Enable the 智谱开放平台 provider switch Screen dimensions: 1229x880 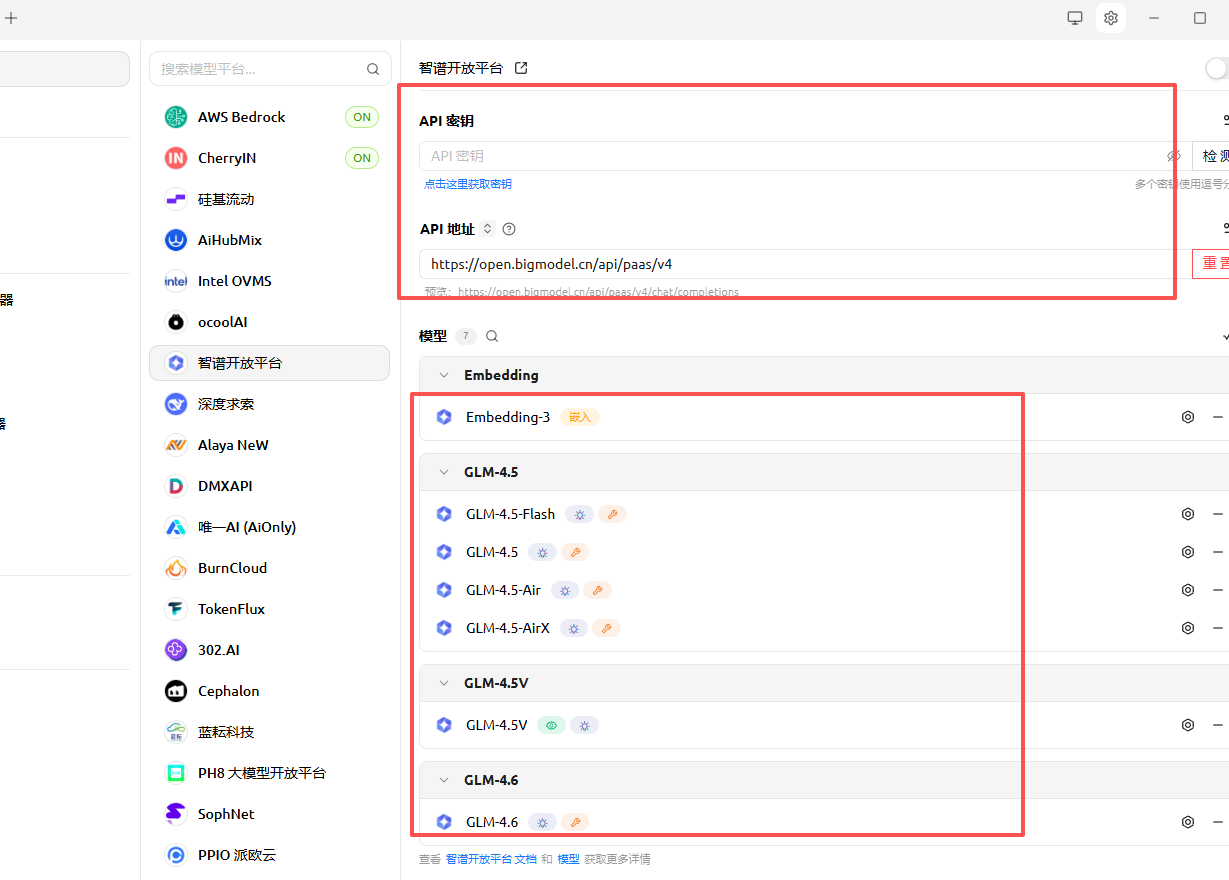click(1217, 68)
